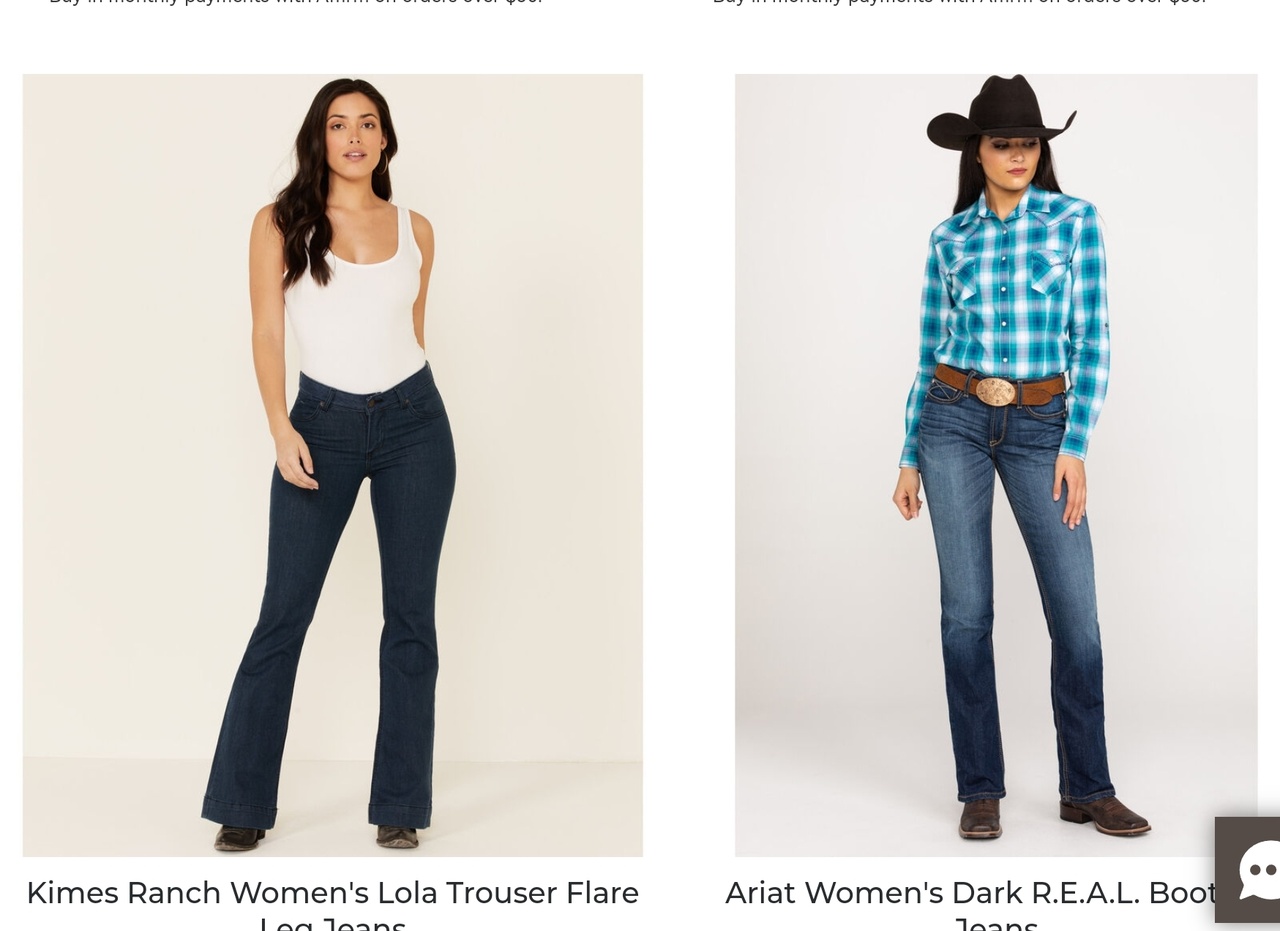Open the live chat bubble icon
The image size is (1280, 931).
(1249, 870)
